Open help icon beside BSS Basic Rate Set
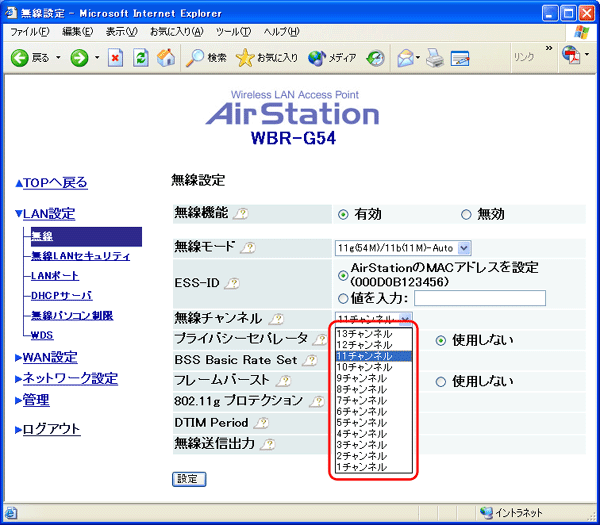The height and width of the screenshot is (525, 600). click(x=310, y=360)
